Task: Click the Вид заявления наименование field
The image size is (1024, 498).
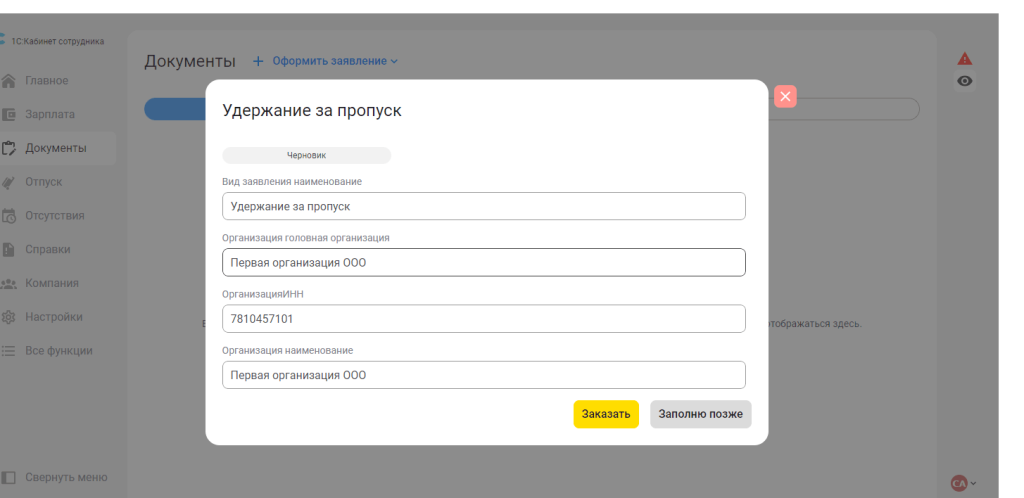Action: [x=483, y=206]
